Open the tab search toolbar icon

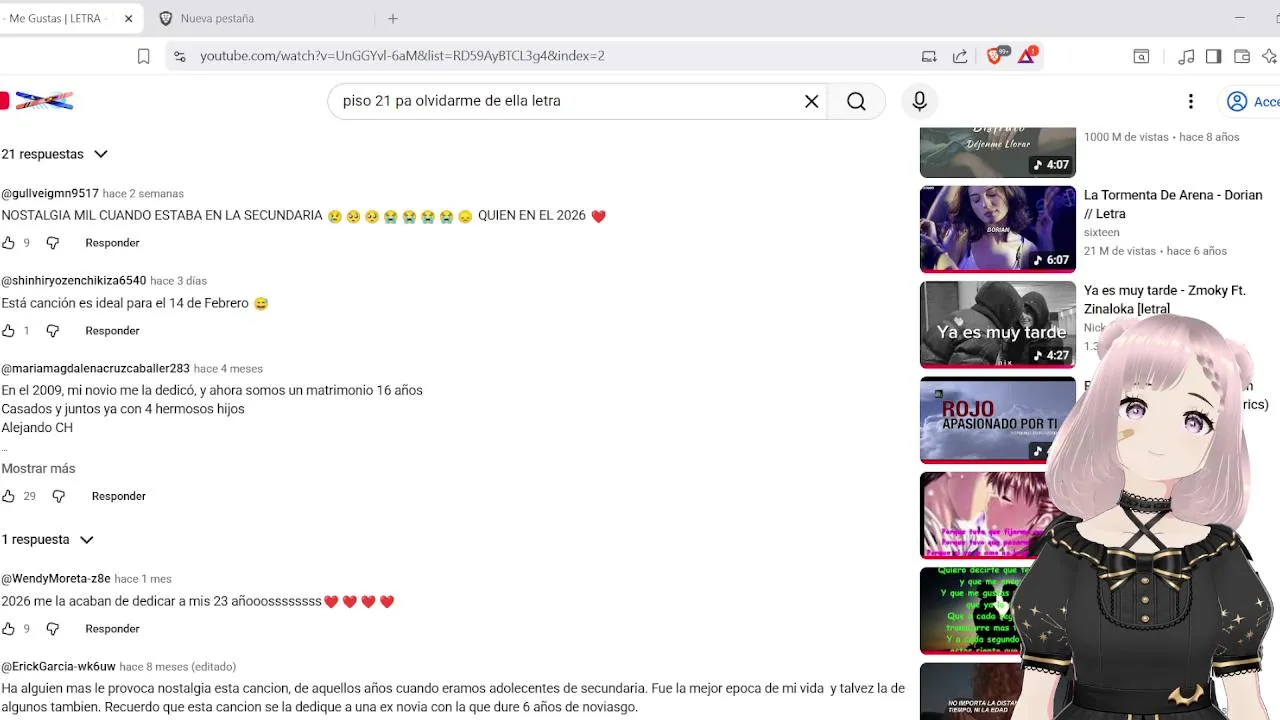1141,56
